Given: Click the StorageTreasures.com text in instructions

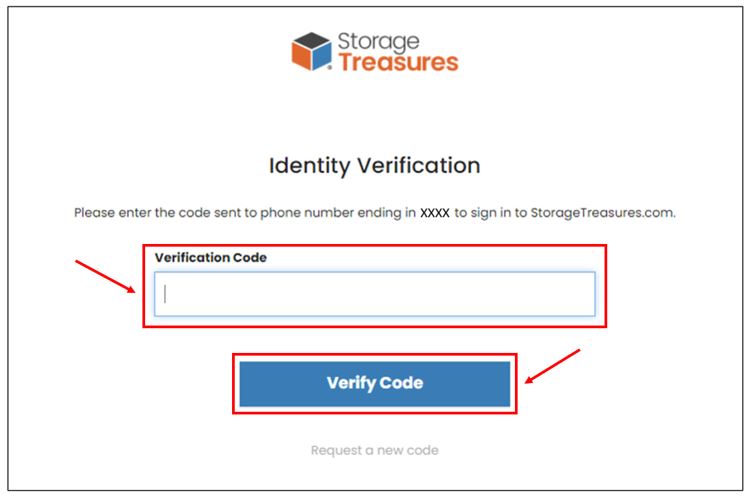Looking at the screenshot, I should [603, 213].
